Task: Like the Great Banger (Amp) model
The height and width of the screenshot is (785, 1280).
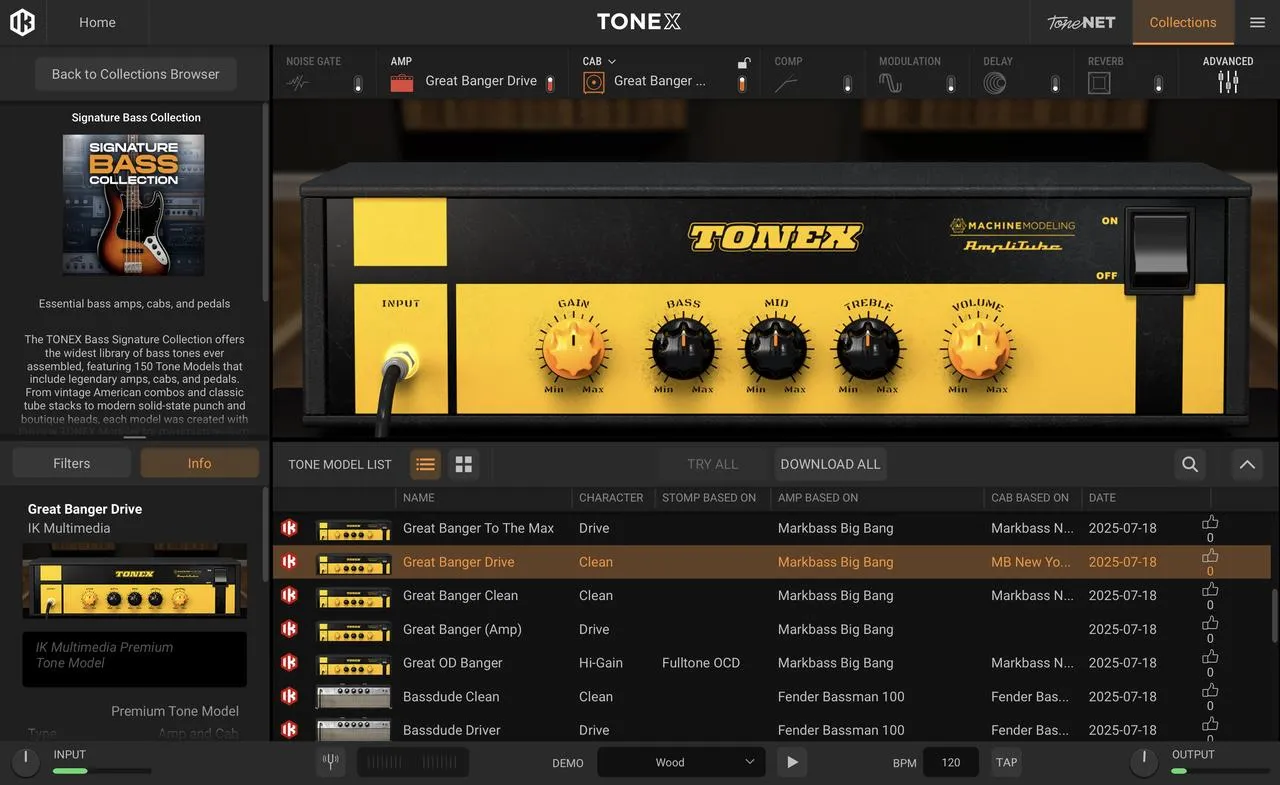Action: click(1210, 623)
